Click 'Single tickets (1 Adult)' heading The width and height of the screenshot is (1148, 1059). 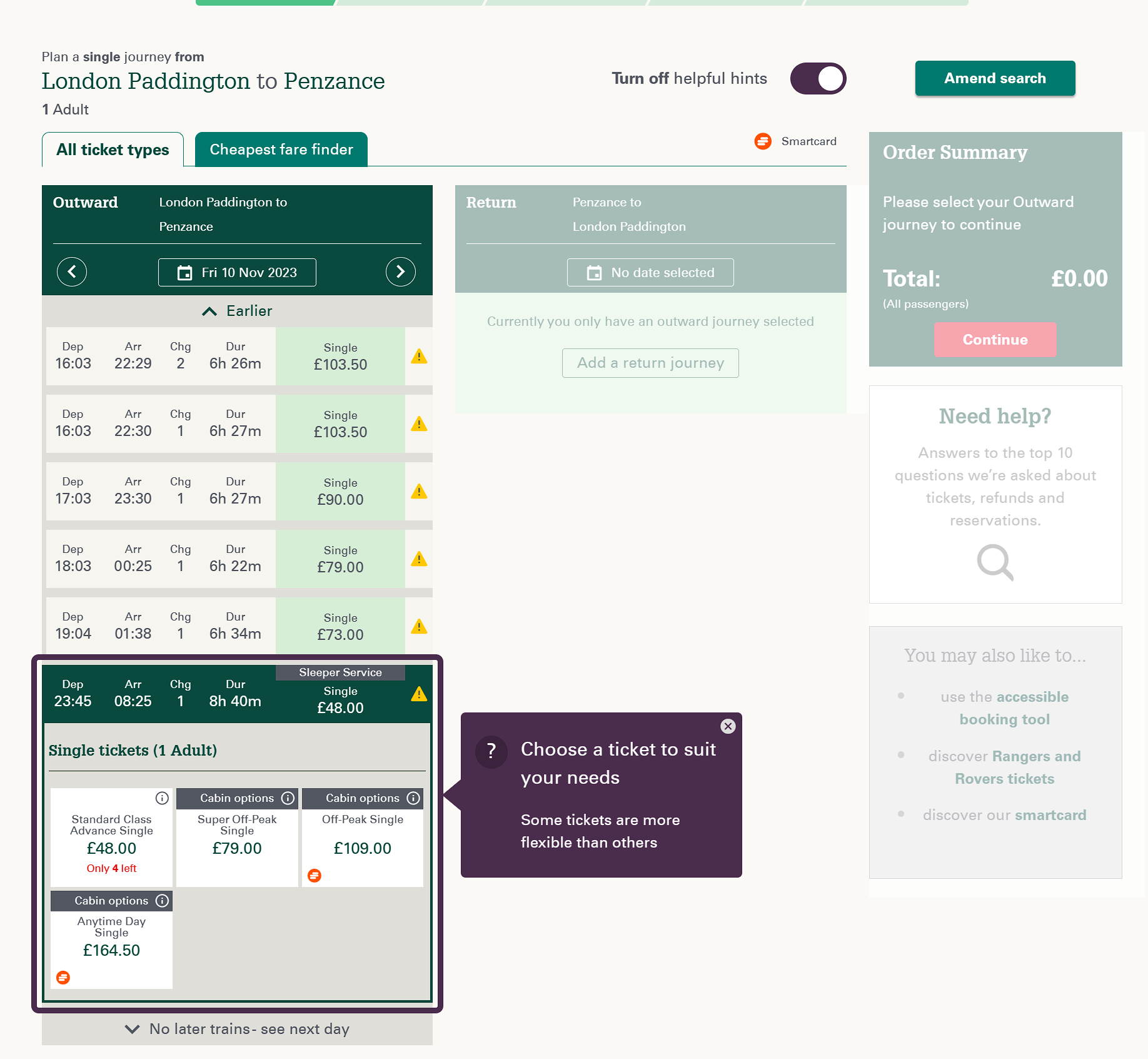[133, 750]
